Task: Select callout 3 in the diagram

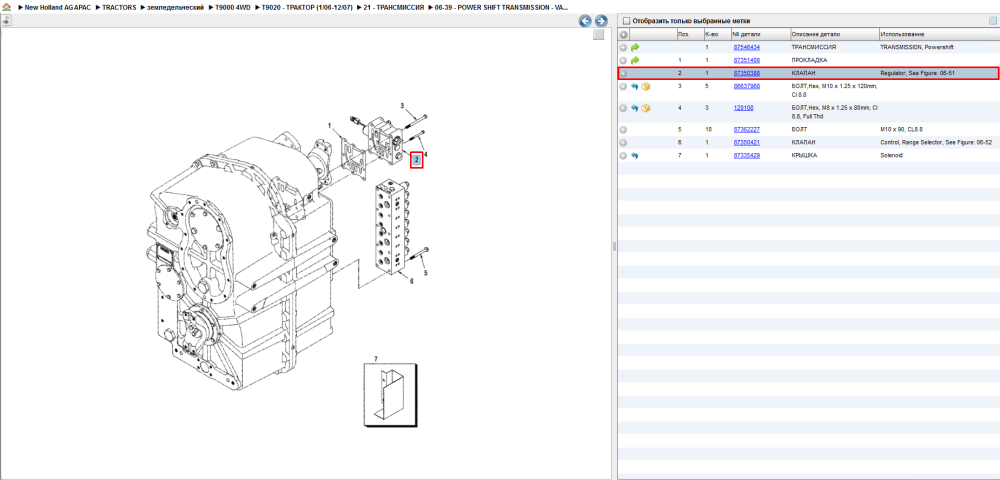Action: [402, 105]
